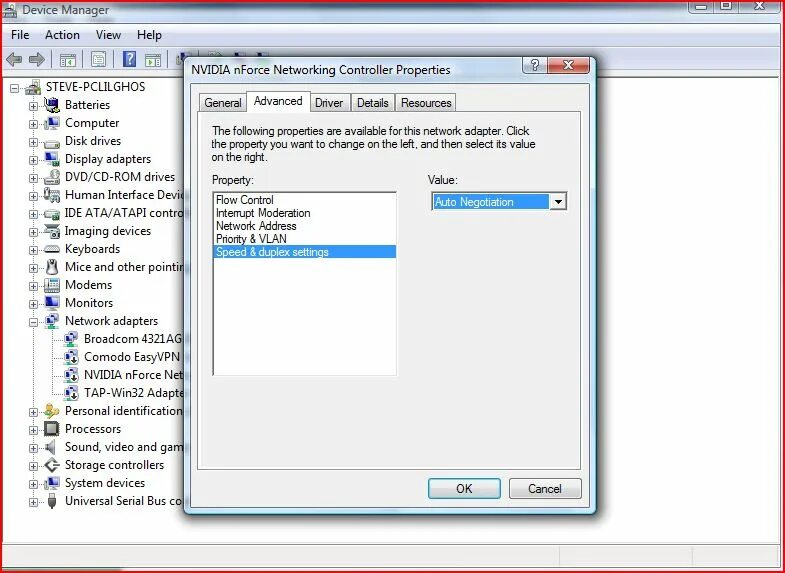785x573 pixels.
Task: Select Speed & duplex settings property
Action: (304, 252)
